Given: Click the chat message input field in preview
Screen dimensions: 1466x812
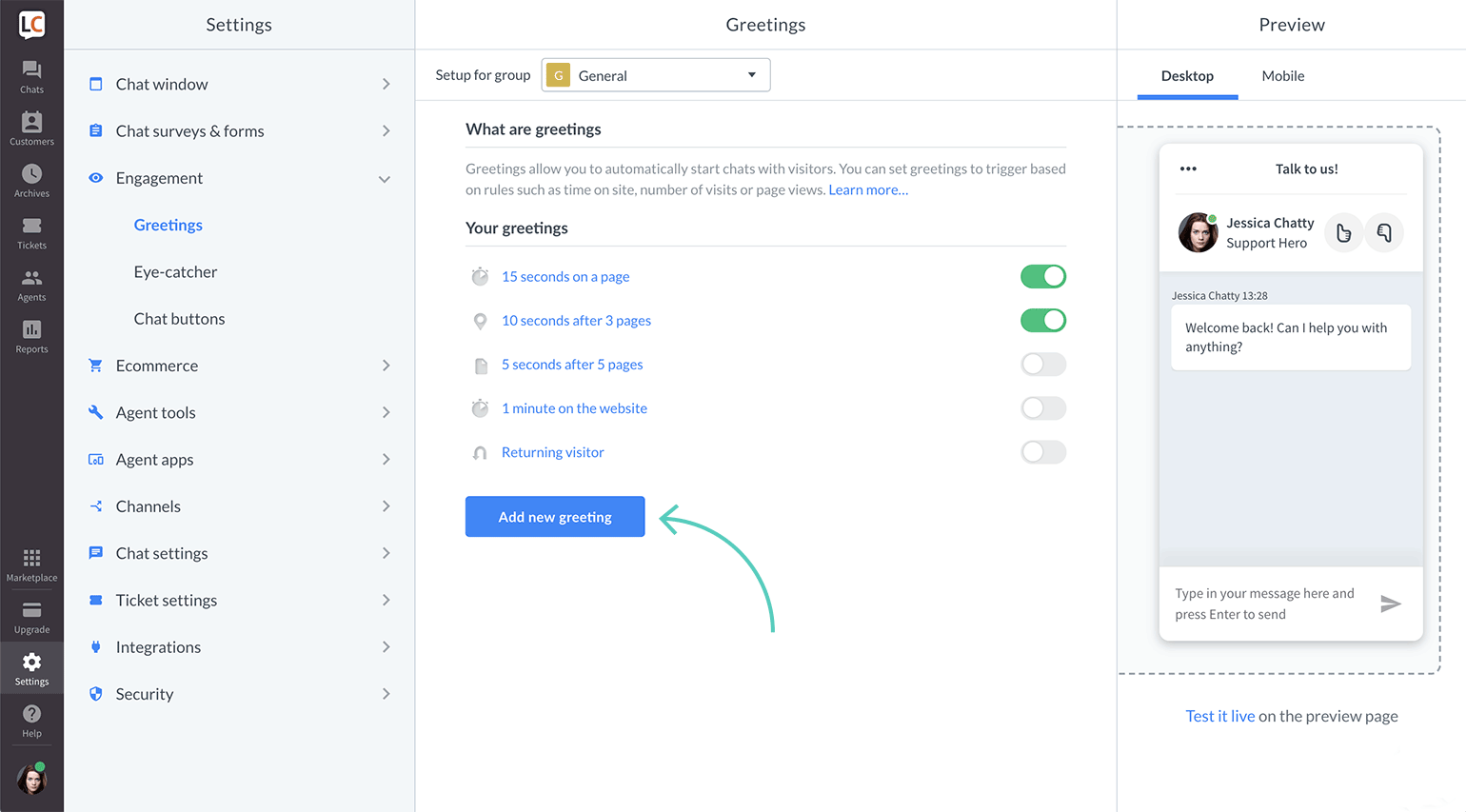Looking at the screenshot, I should pos(1266,604).
